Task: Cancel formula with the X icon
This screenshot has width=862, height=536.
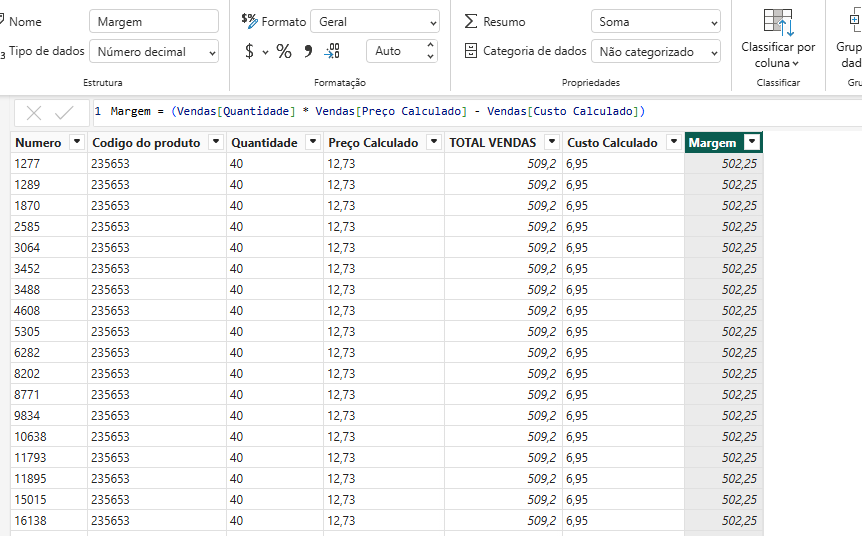Action: click(34, 113)
